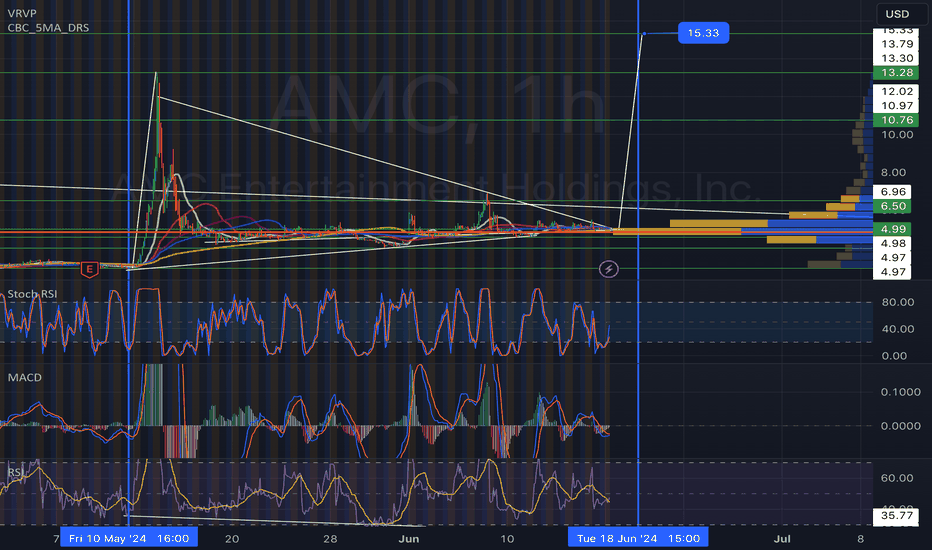Click the 10.97 price axis label

point(896,106)
